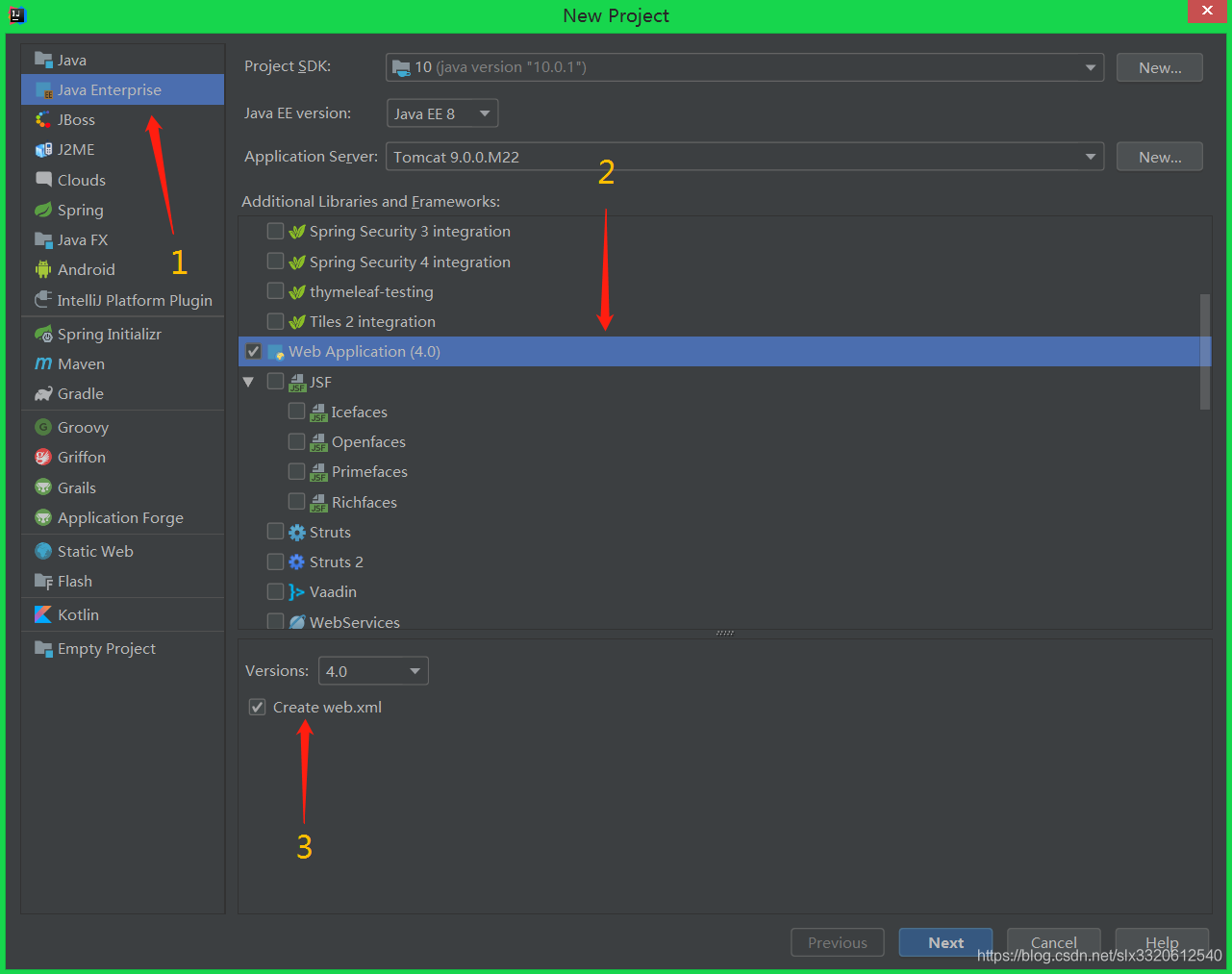Click New button next to Application Server
This screenshot has height=974, width=1232.
pos(1160,157)
